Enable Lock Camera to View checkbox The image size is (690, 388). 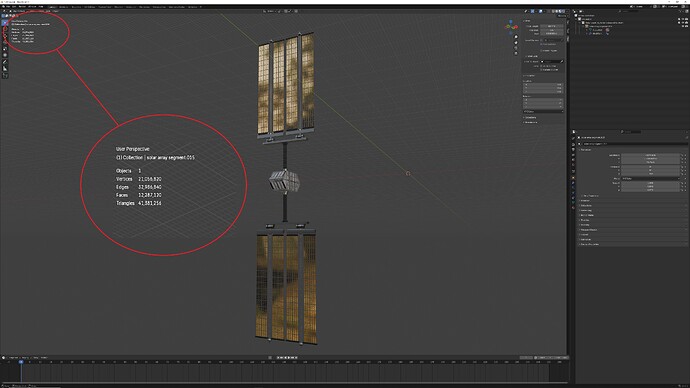541,70
